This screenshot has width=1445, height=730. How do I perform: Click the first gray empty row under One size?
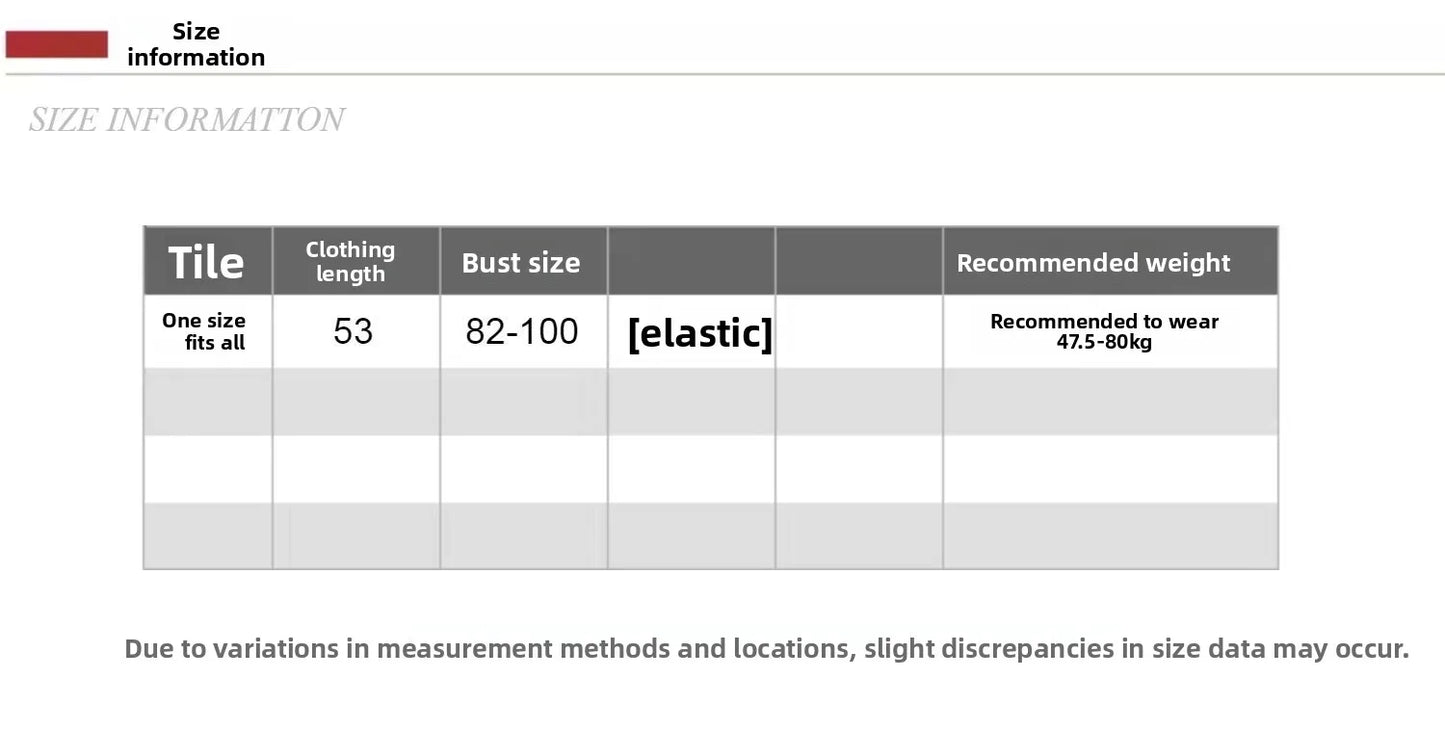pos(207,402)
